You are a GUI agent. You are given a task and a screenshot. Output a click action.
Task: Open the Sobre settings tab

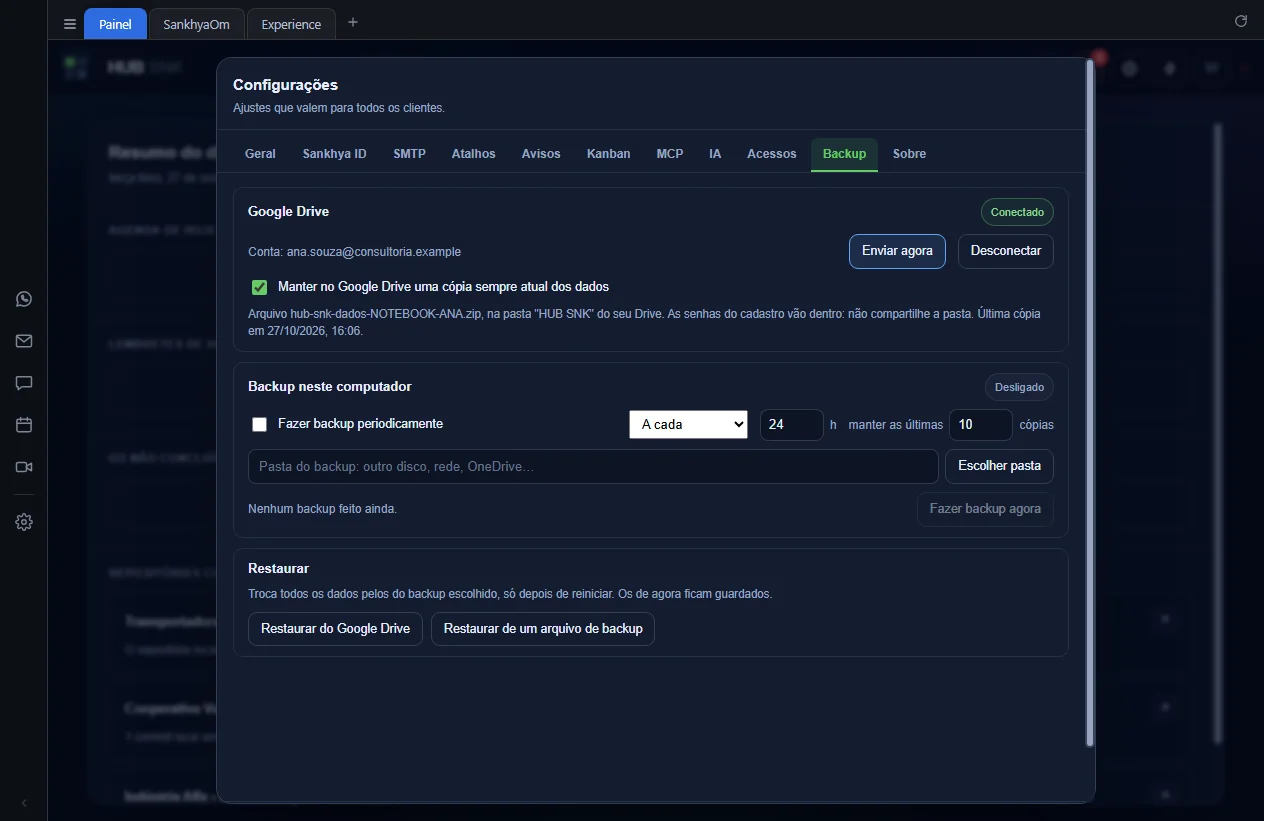(909, 154)
